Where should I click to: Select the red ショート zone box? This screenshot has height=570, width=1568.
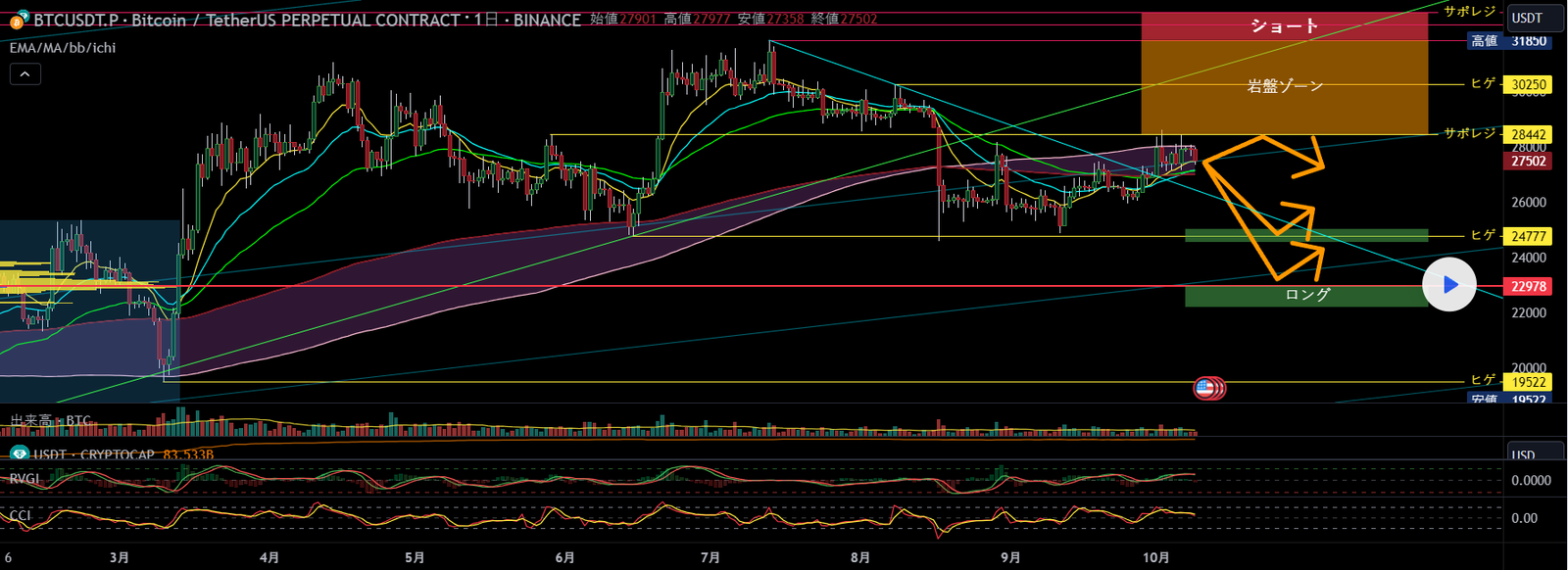click(1284, 26)
